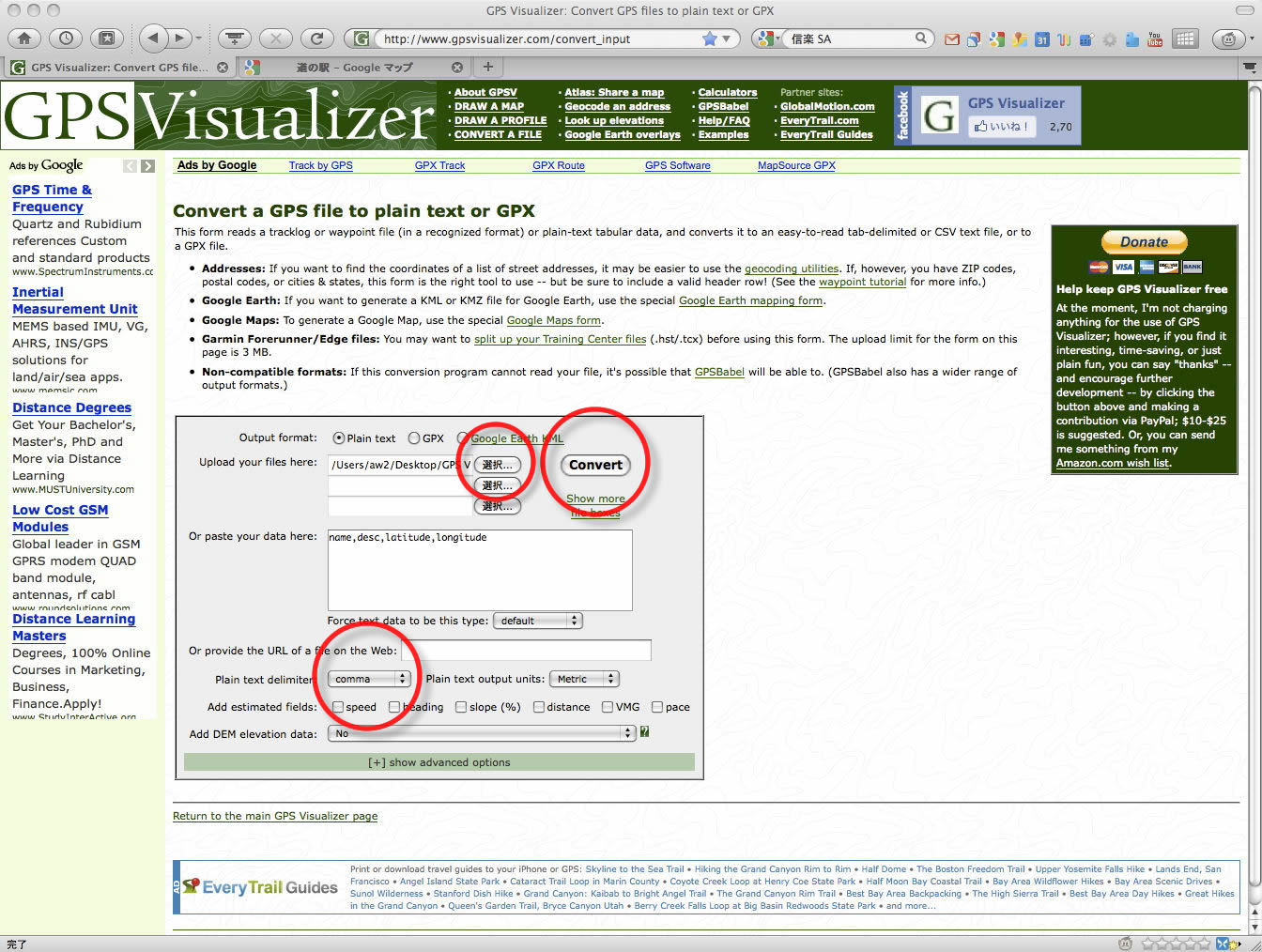This screenshot has height=952, width=1262.
Task: Select Google Earth KML output format
Action: tap(462, 438)
